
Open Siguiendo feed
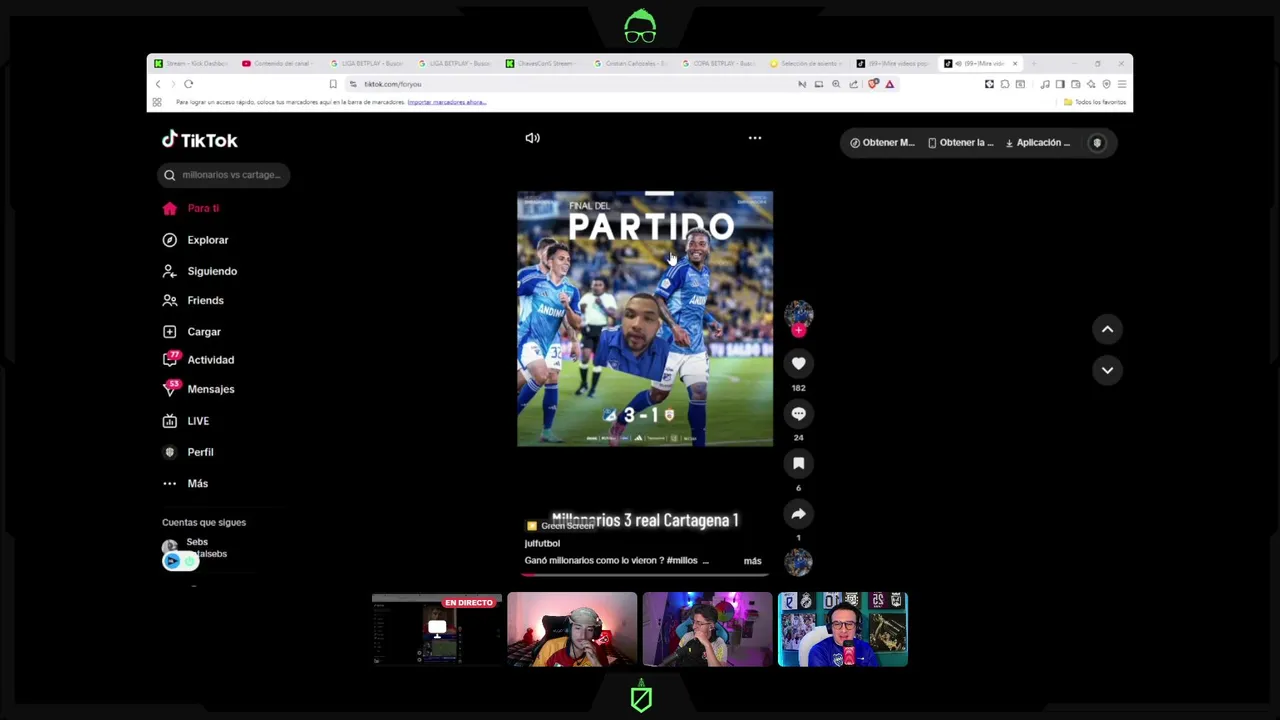click(200, 271)
